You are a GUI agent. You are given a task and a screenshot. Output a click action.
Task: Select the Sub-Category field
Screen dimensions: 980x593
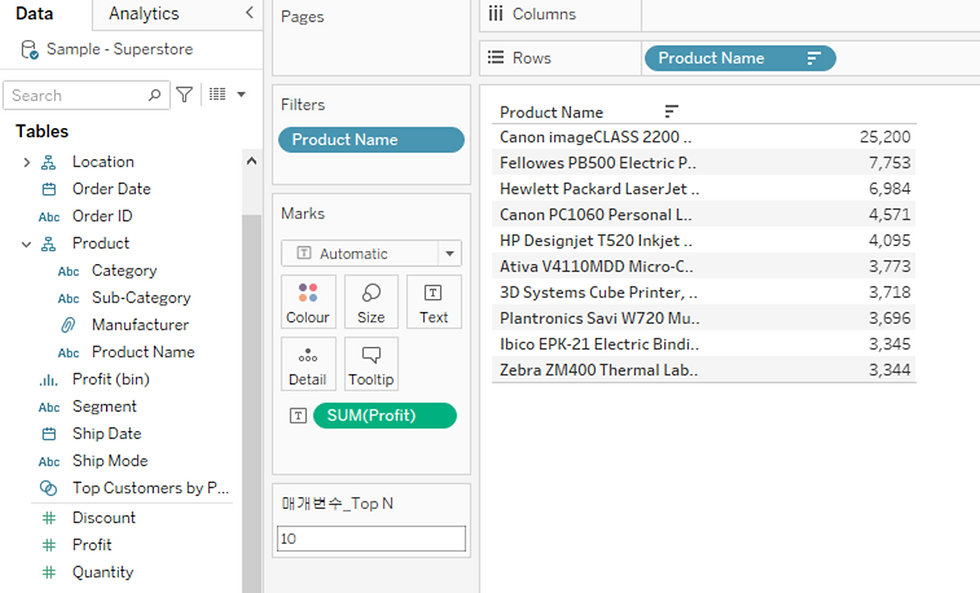pyautogui.click(x=141, y=297)
